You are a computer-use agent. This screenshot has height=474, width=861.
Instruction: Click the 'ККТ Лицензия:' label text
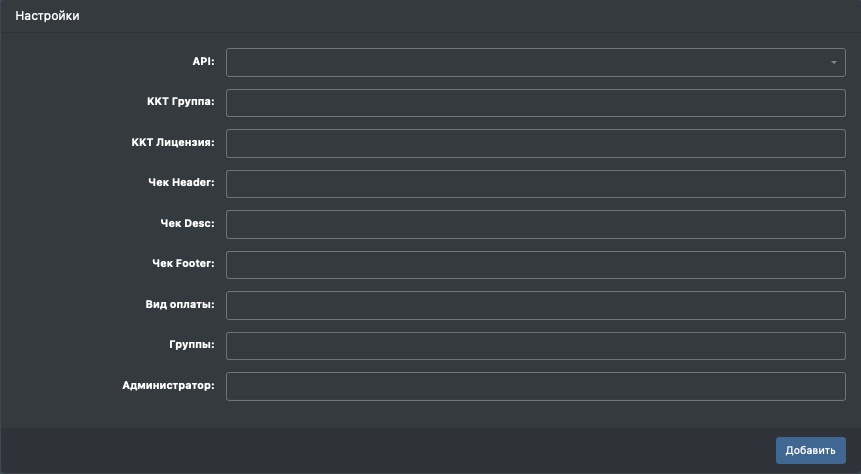[173, 143]
